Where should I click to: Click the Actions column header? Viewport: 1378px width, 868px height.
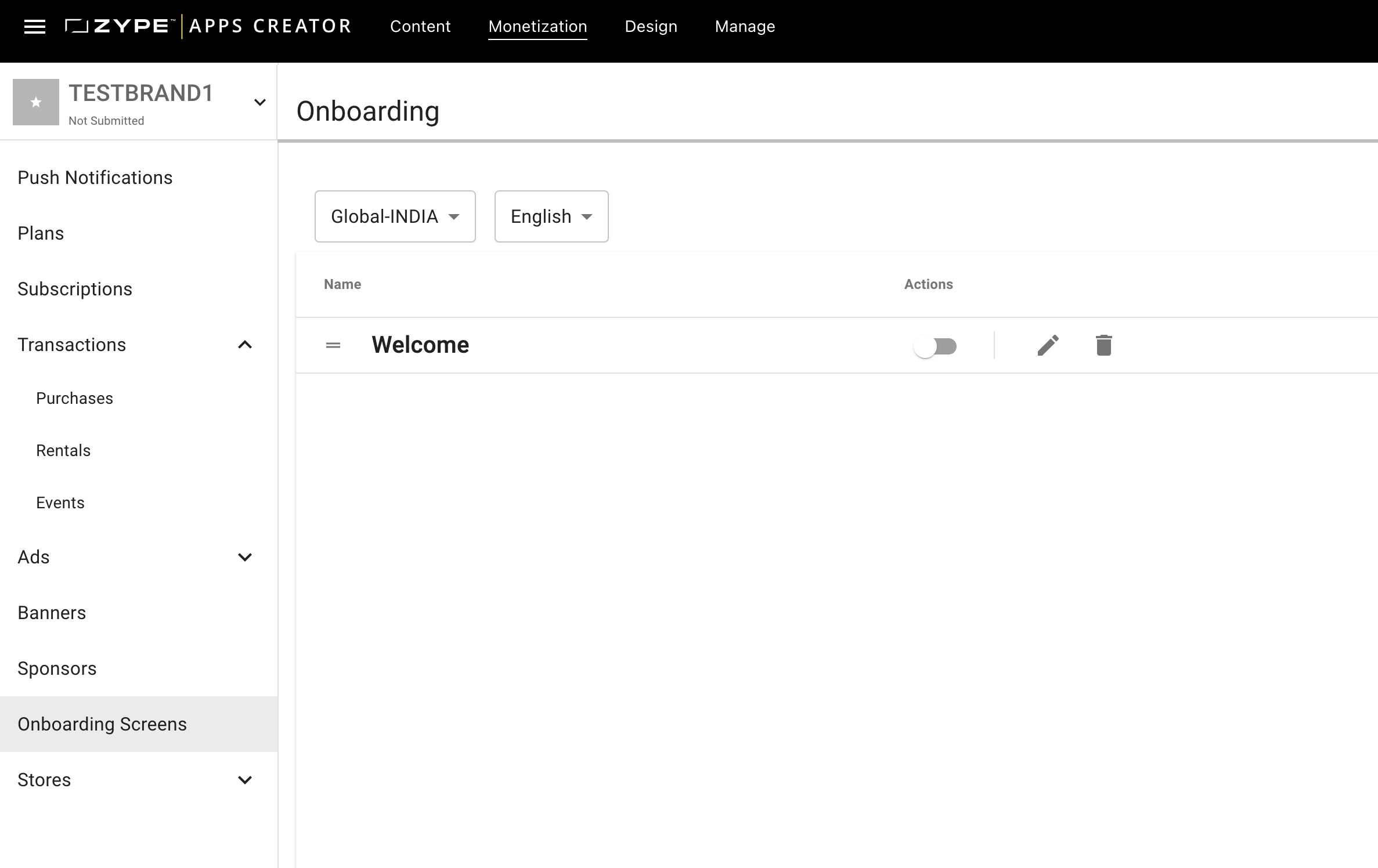tap(929, 284)
